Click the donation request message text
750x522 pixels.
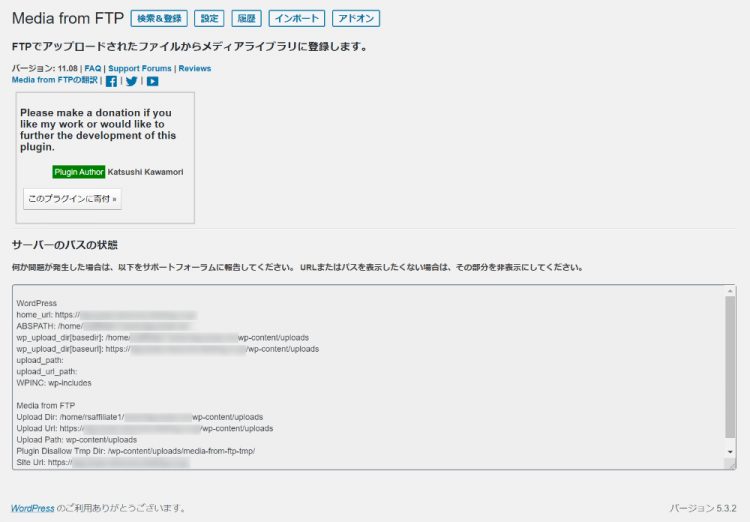tap(98, 130)
